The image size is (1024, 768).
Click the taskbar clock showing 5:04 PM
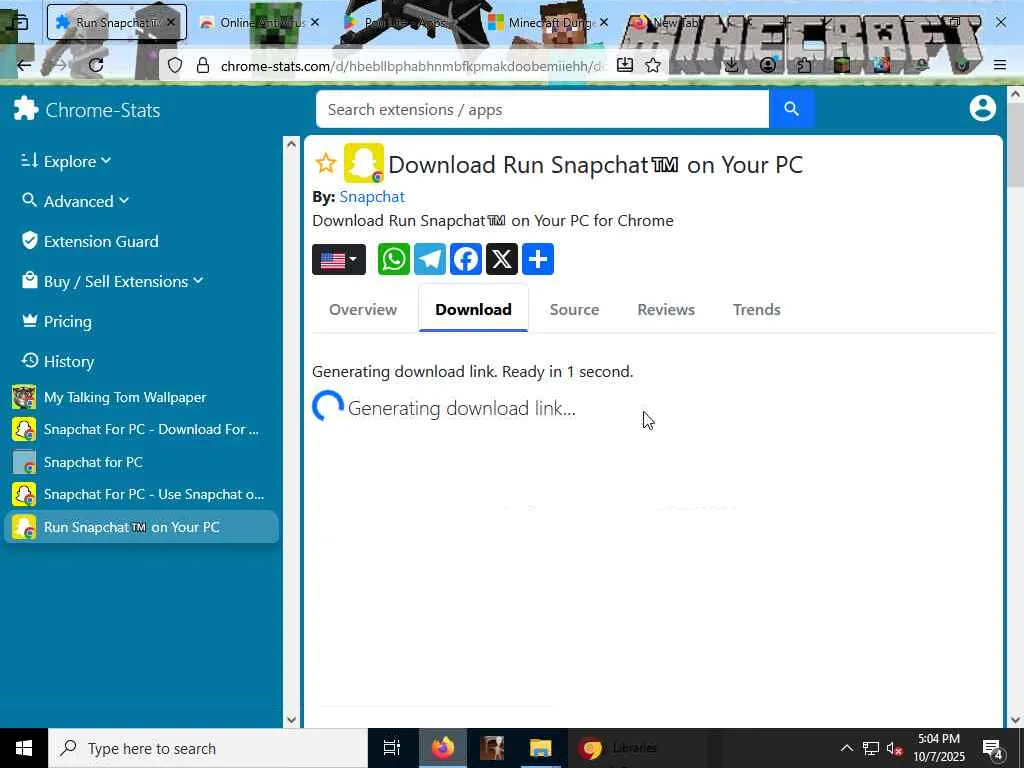(938, 748)
